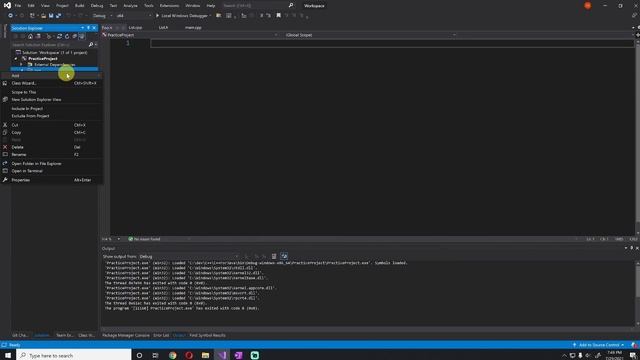640x360 pixels.
Task: Open the View menu
Action: coord(45,6)
